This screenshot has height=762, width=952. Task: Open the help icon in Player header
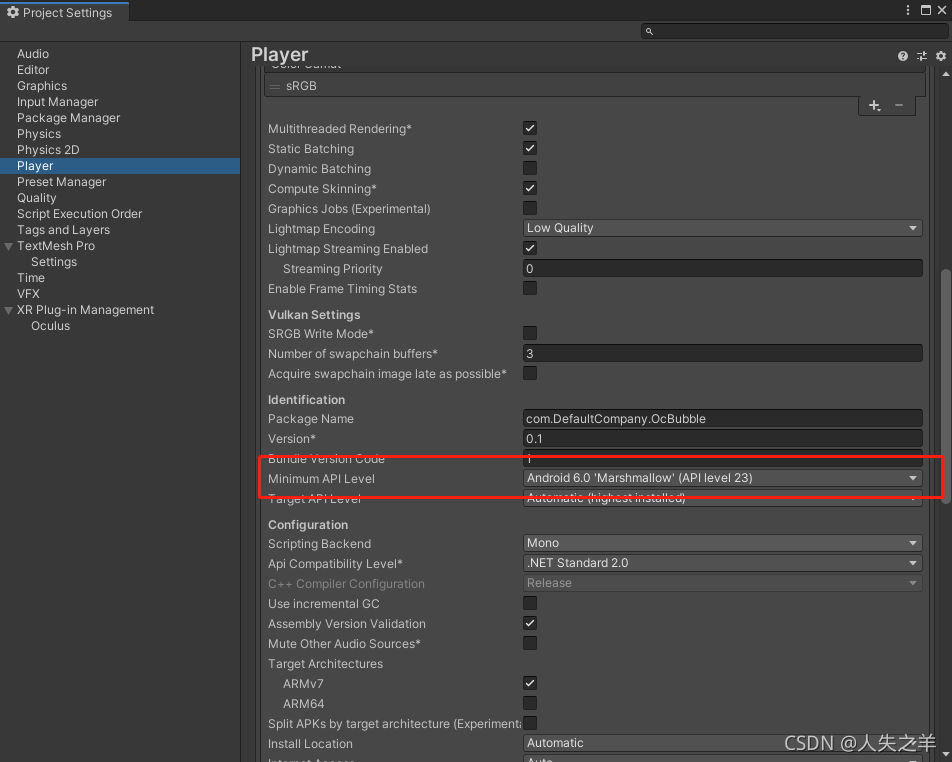point(902,56)
